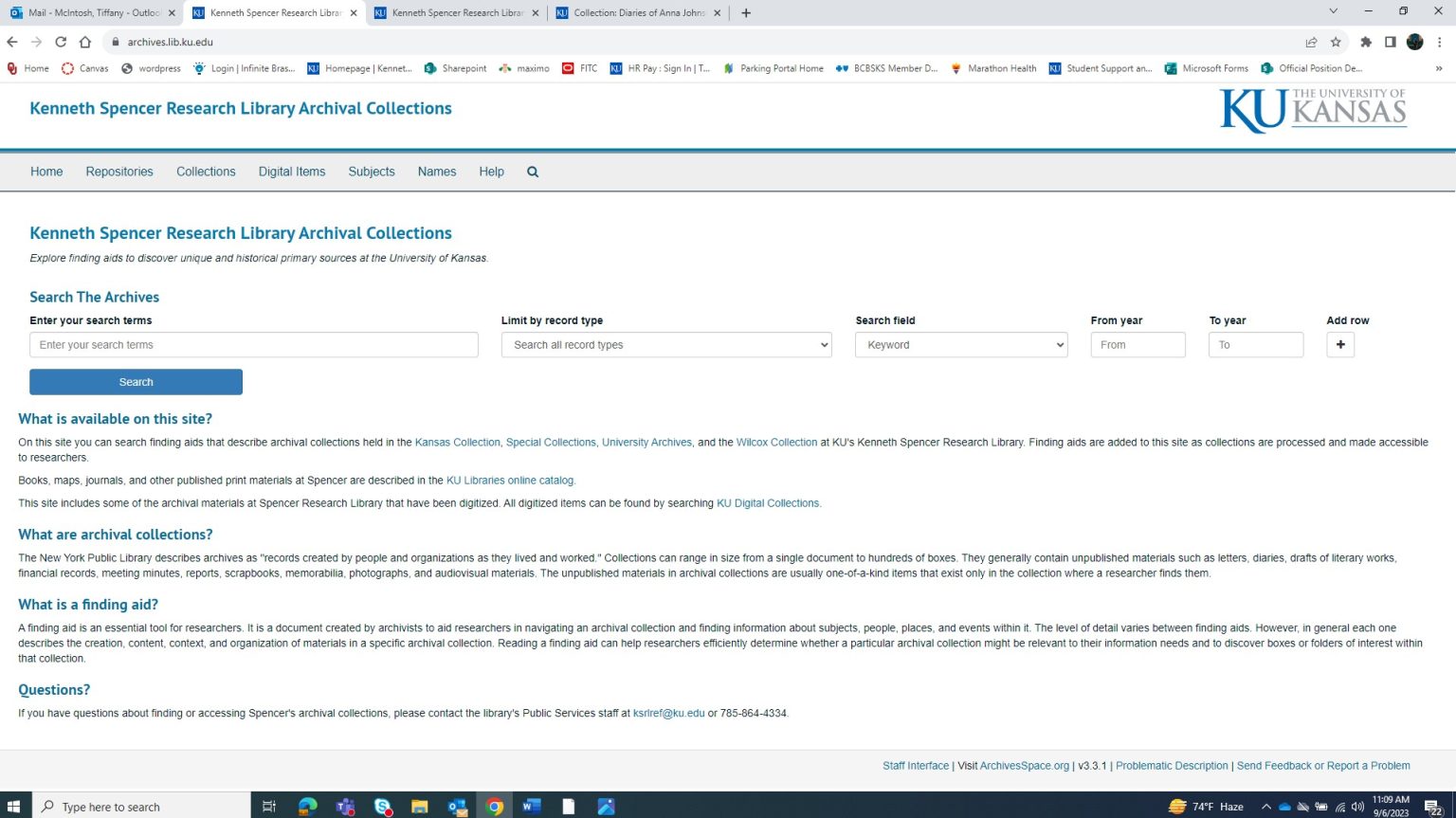Open the KU Digital Collections link
The image size is (1456, 818).
(767, 502)
